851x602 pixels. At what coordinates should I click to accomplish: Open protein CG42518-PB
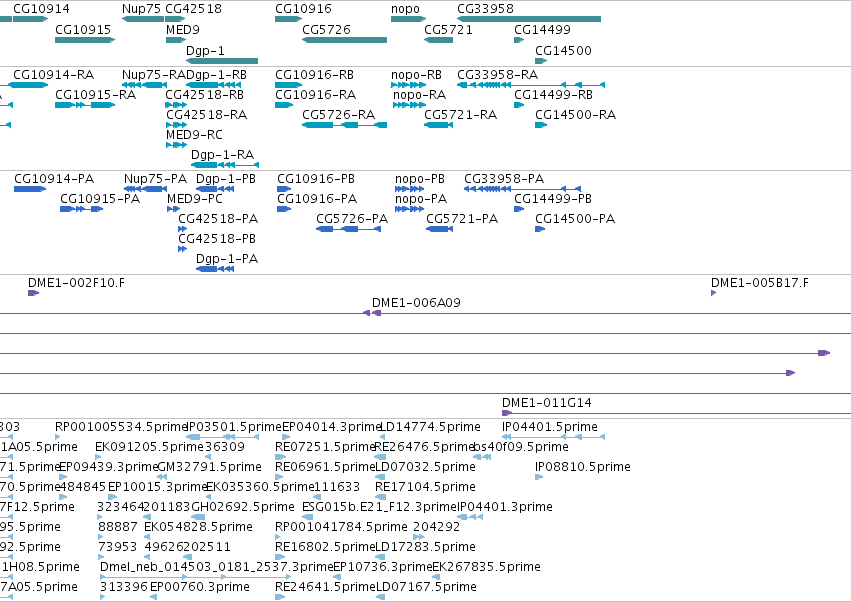[217, 239]
